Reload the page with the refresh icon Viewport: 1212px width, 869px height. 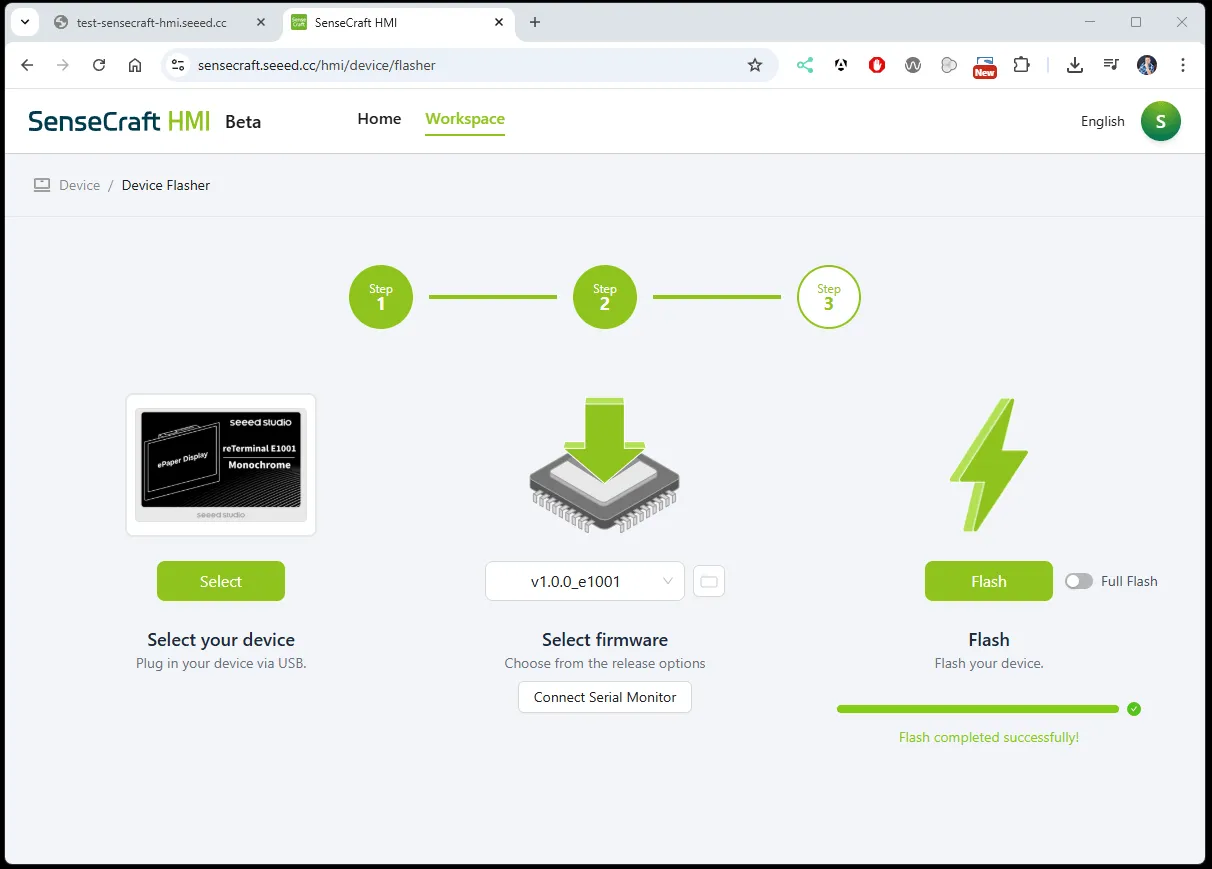(x=99, y=65)
